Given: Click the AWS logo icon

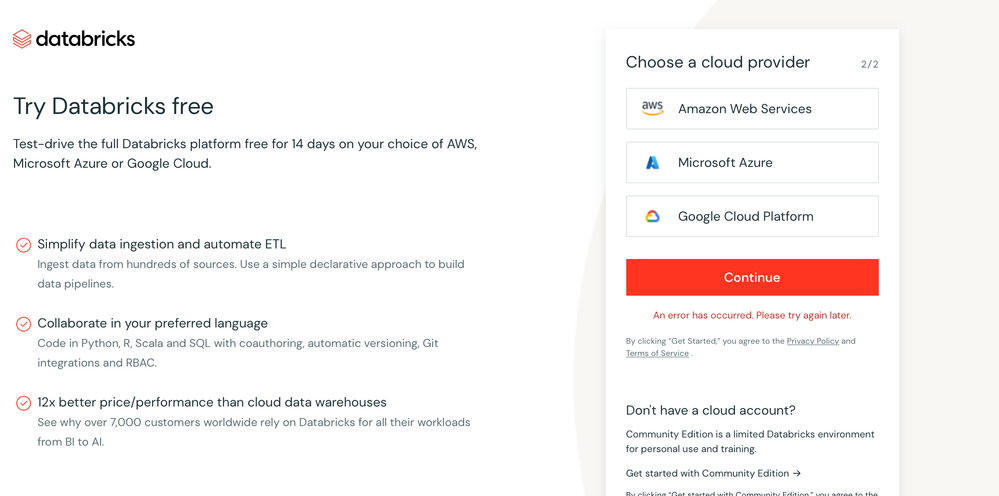Looking at the screenshot, I should tap(652, 109).
